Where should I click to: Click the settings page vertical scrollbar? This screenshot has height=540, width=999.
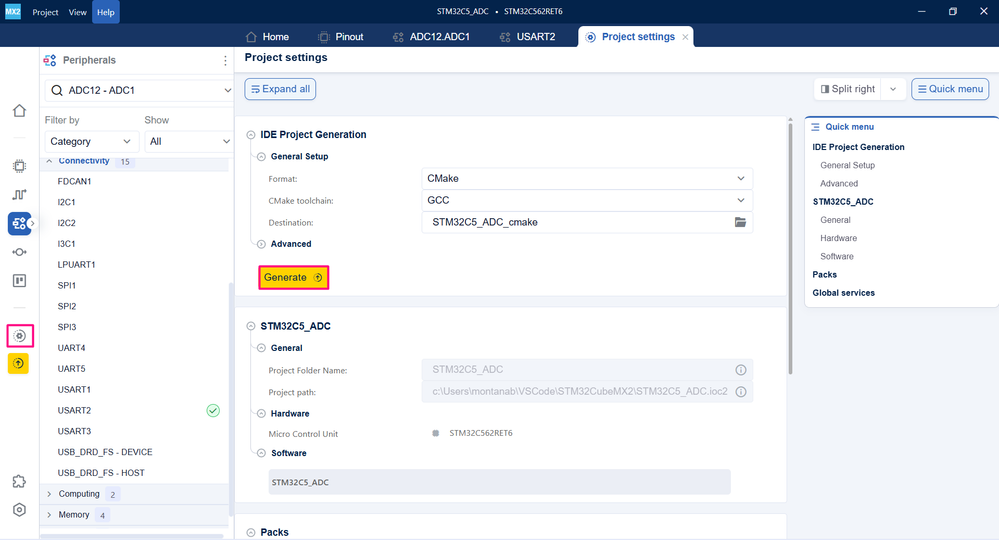[x=790, y=248]
